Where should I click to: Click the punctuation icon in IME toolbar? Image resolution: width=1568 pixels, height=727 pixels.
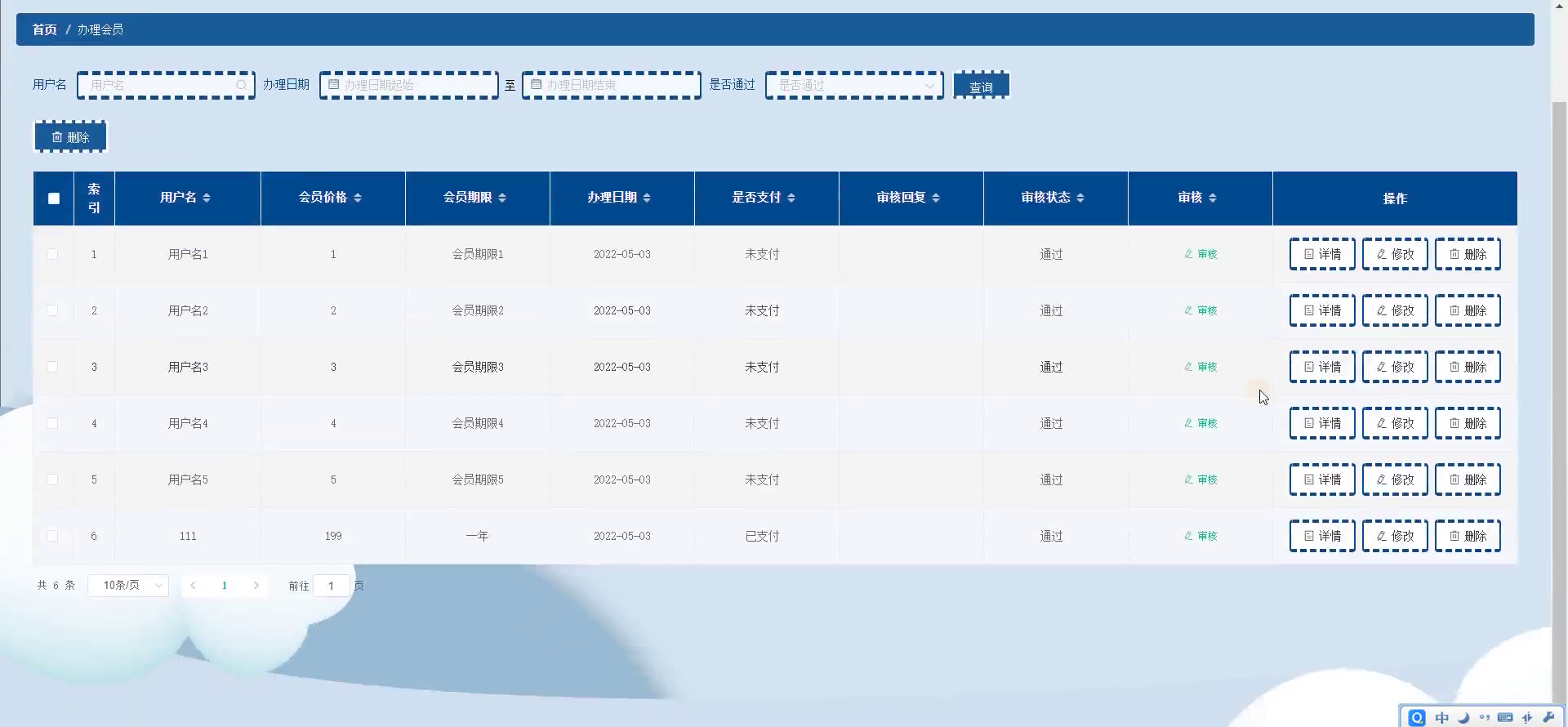[x=1484, y=717]
